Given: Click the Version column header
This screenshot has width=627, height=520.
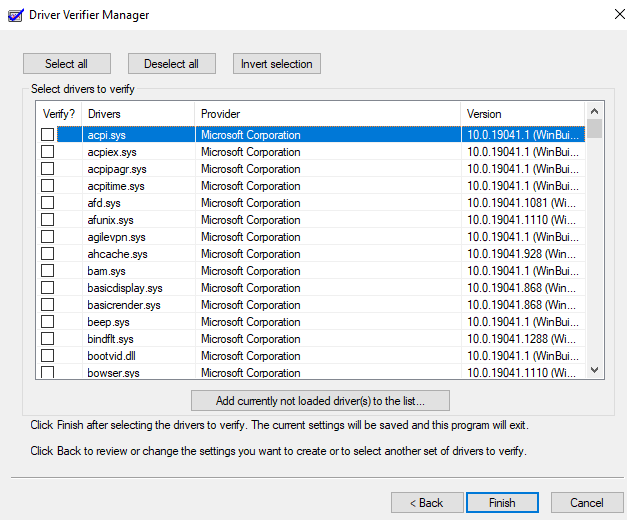Looking at the screenshot, I should click(x=522, y=114).
